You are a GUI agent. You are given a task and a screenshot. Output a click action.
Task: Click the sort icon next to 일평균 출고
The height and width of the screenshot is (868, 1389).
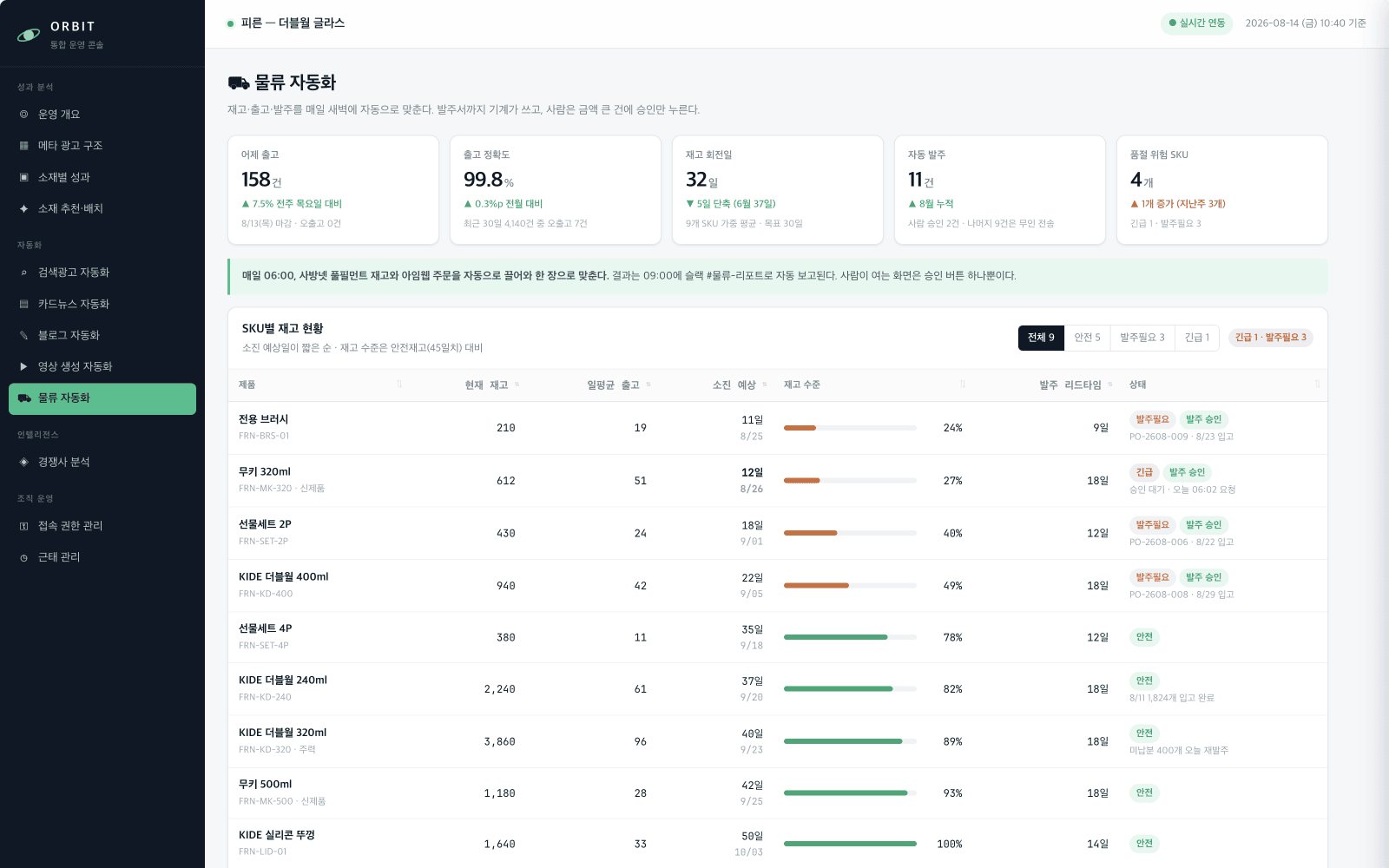click(648, 385)
